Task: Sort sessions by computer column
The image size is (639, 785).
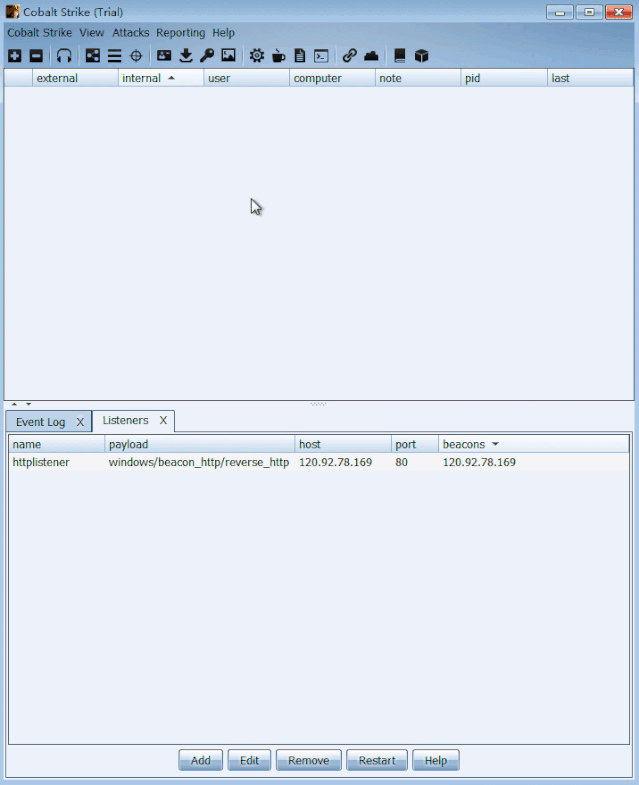Action: (332, 78)
